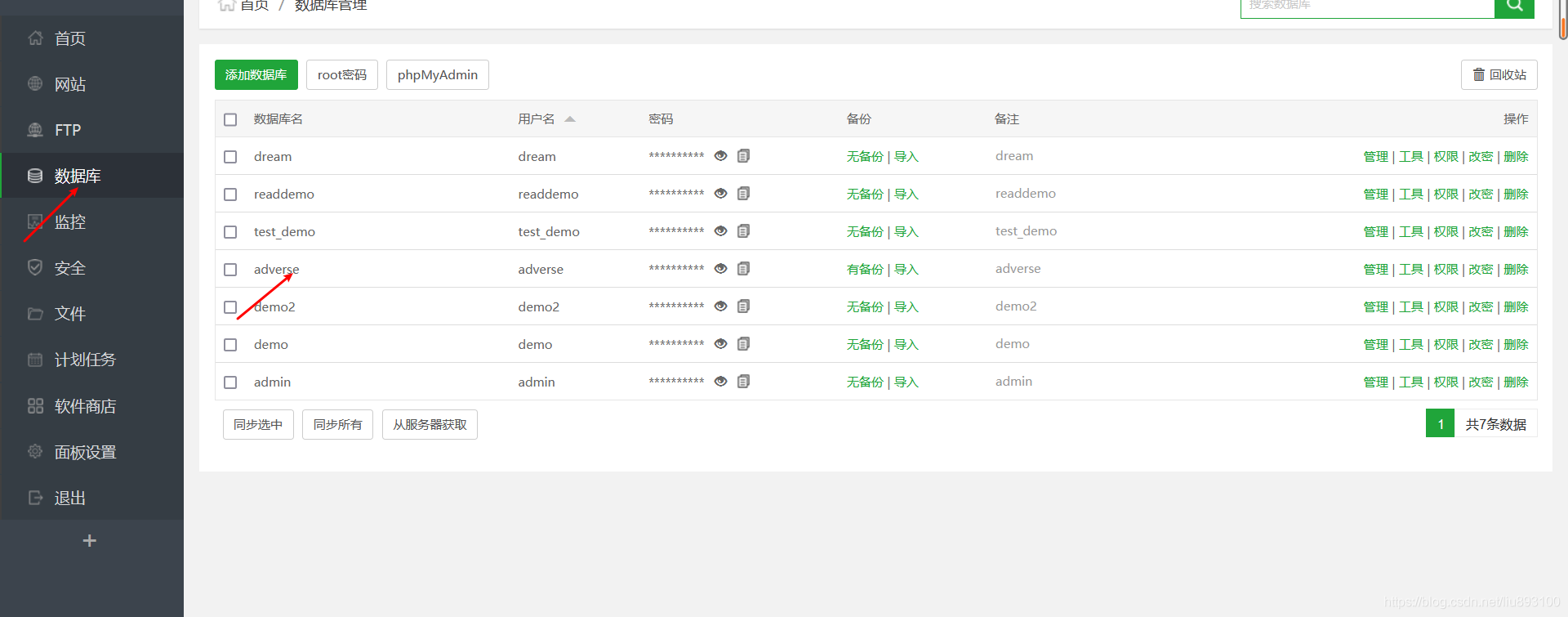Click 导入 link for readdemo
The height and width of the screenshot is (617, 1568).
coord(906,194)
